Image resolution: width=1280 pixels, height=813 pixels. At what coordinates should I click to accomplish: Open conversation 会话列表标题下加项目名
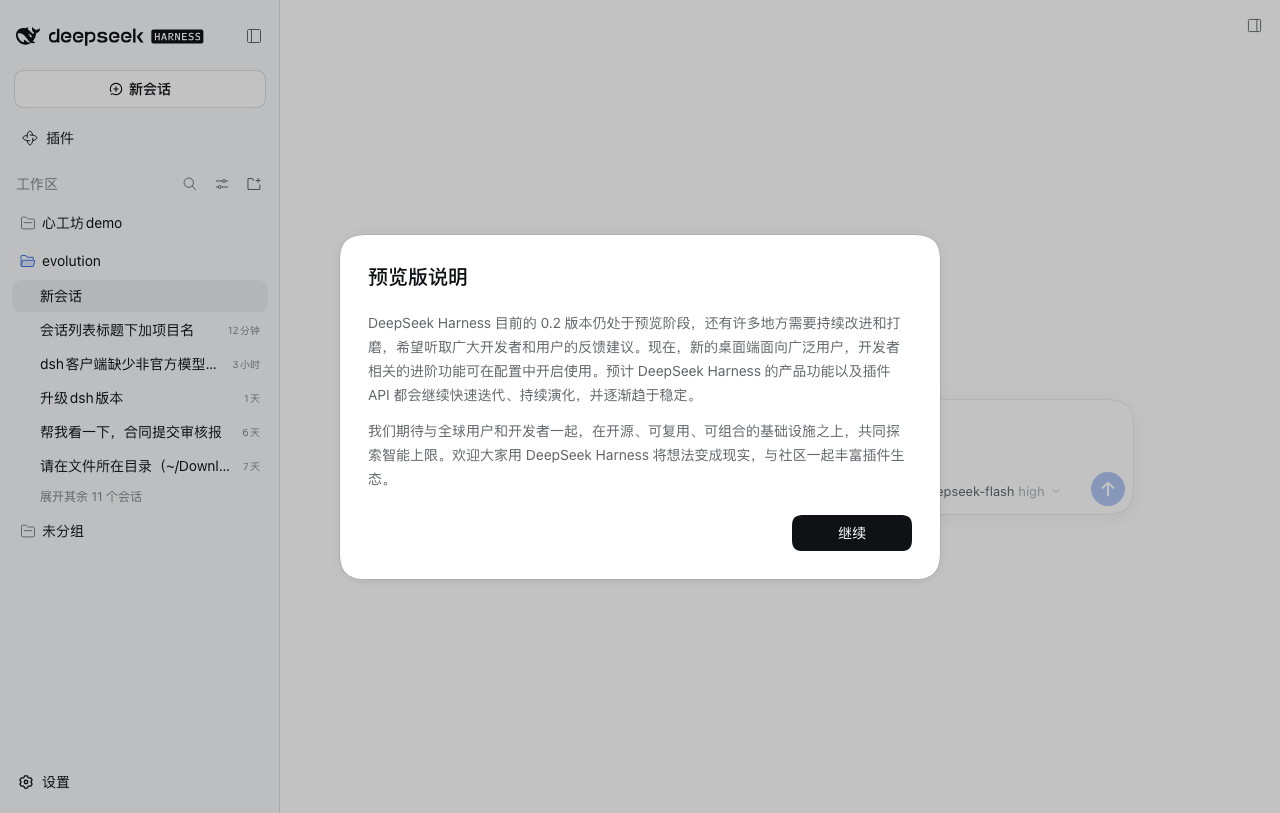(x=140, y=330)
